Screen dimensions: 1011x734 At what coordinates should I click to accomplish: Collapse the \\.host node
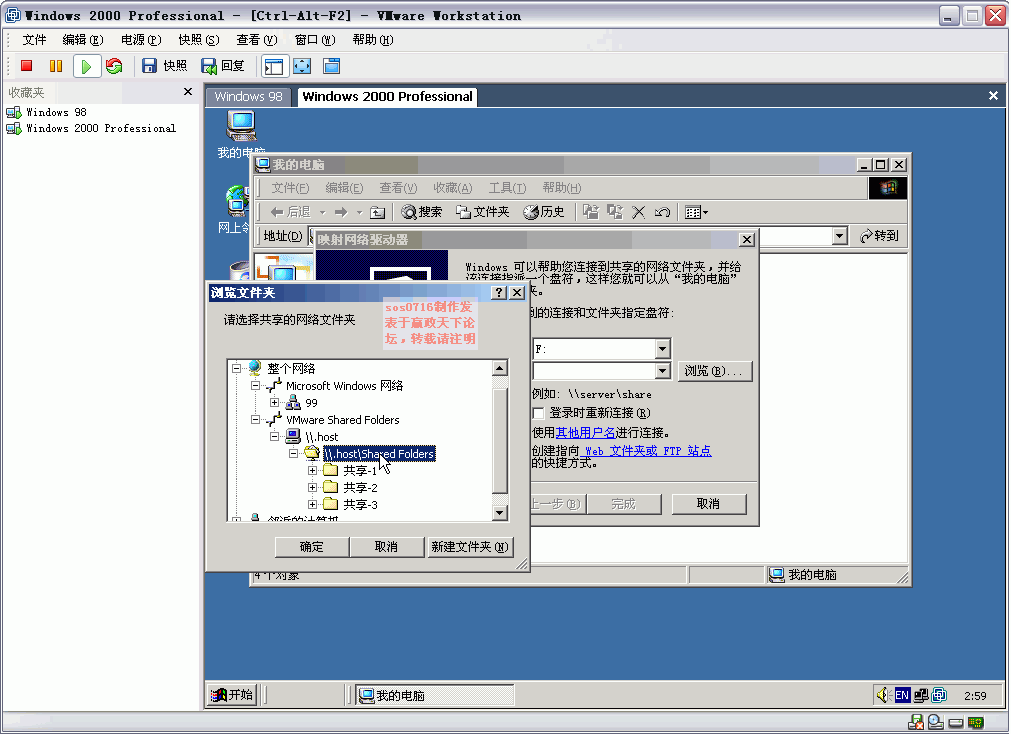point(275,437)
